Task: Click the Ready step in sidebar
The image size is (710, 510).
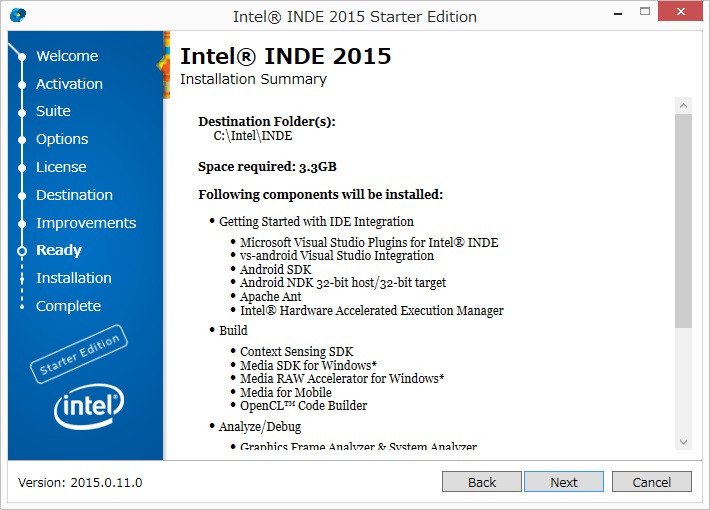Action: pyautogui.click(x=58, y=250)
